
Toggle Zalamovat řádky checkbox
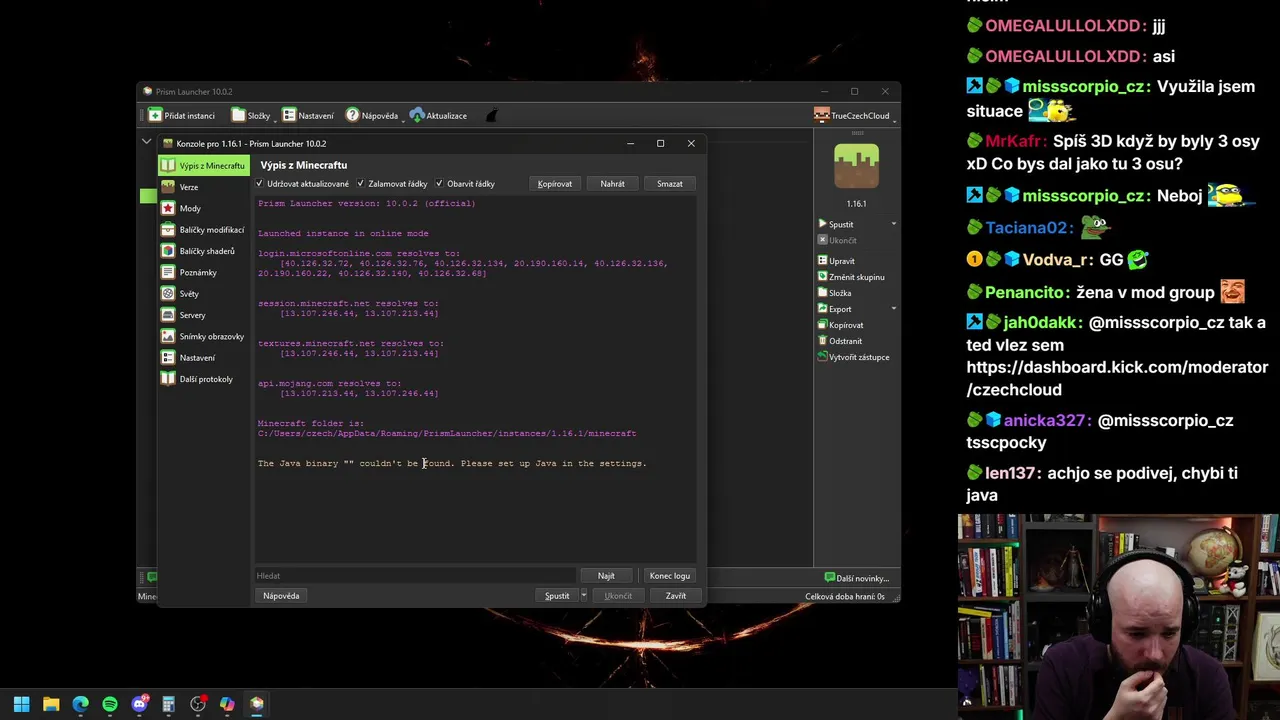point(361,184)
